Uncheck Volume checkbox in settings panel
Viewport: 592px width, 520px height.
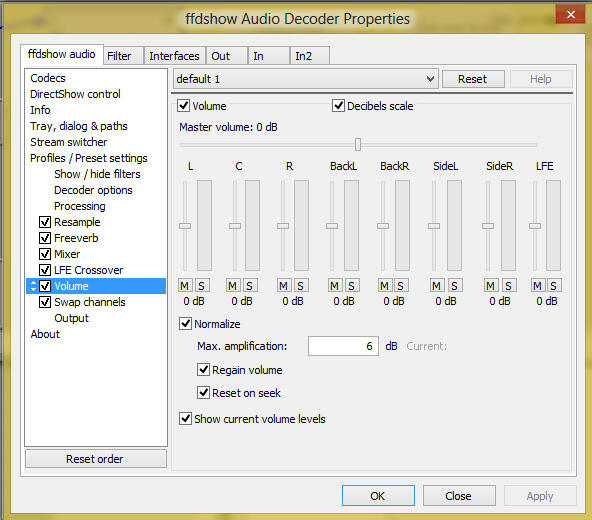(184, 106)
